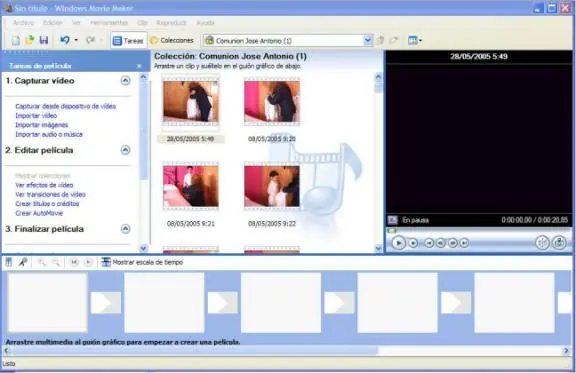Rewind the storyboard

74,262
